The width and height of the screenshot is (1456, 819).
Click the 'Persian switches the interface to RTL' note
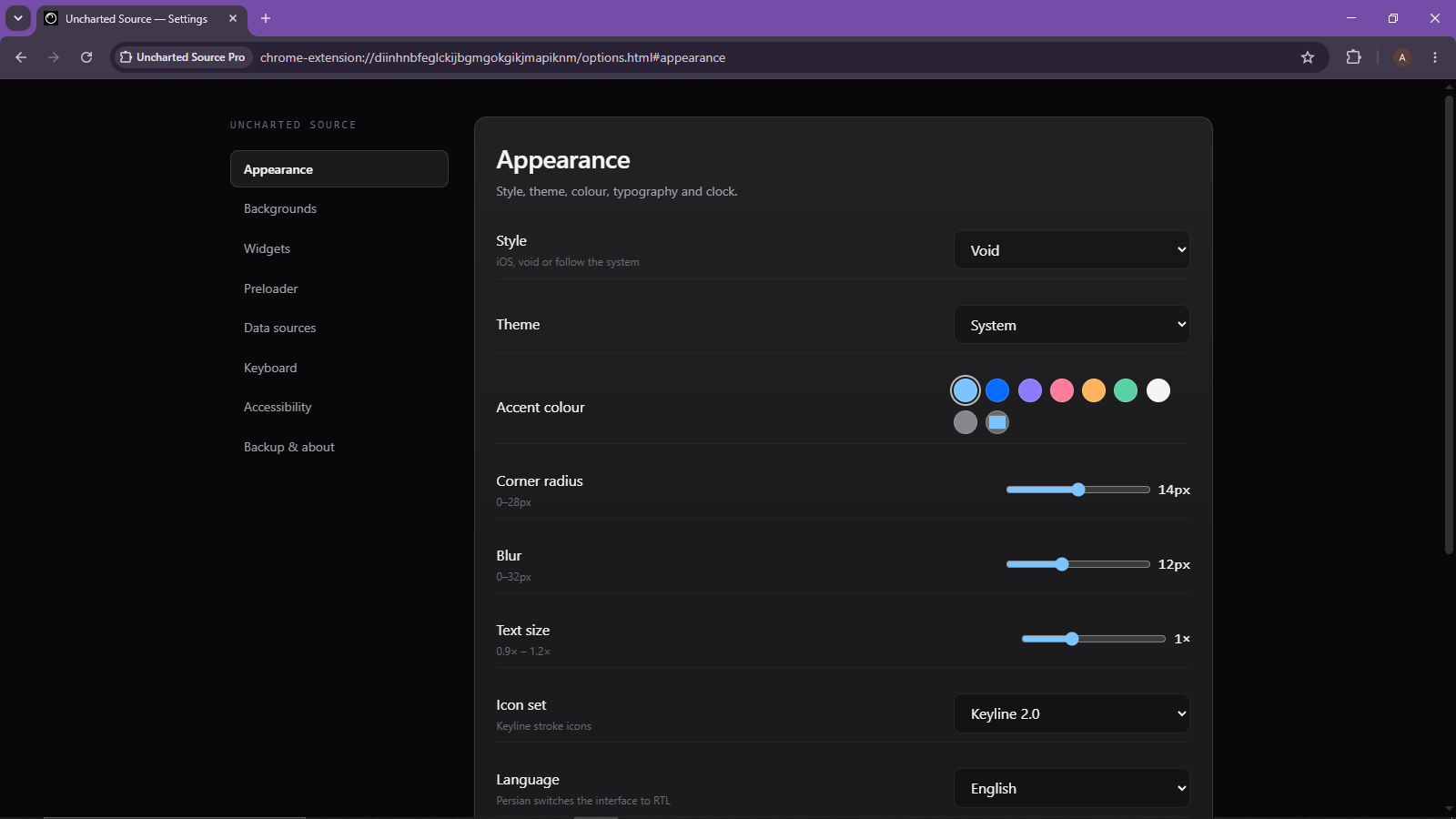583,801
